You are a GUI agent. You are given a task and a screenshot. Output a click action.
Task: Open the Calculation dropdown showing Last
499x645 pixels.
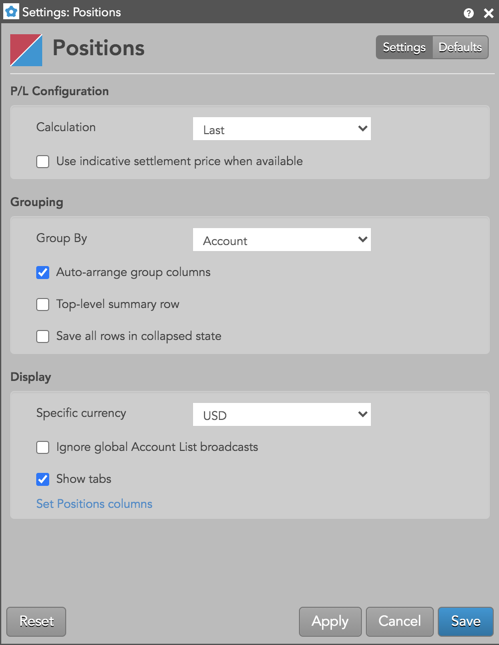(x=282, y=129)
